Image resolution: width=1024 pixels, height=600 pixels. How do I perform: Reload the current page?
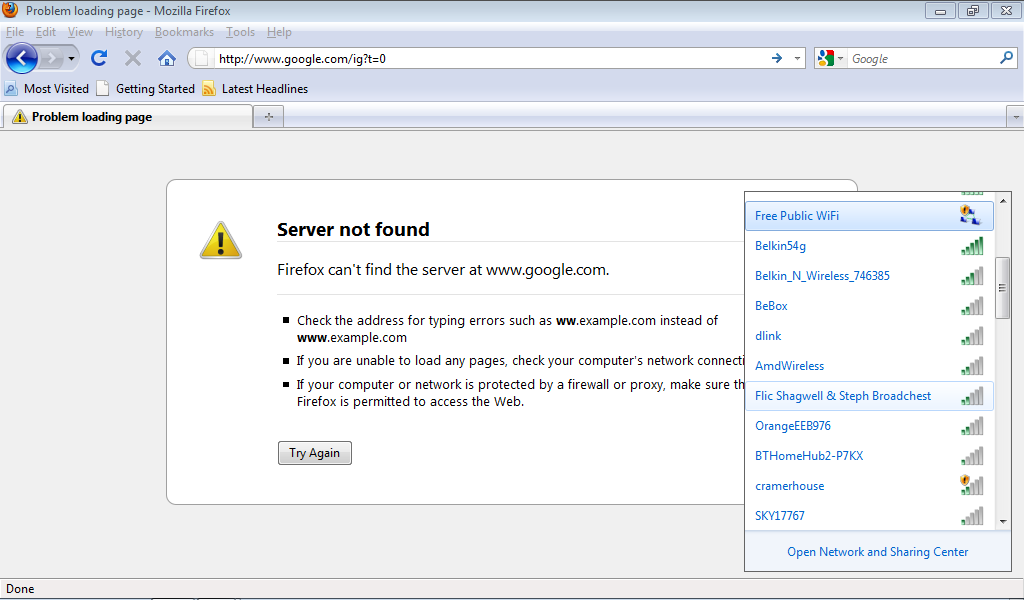[x=99, y=59]
